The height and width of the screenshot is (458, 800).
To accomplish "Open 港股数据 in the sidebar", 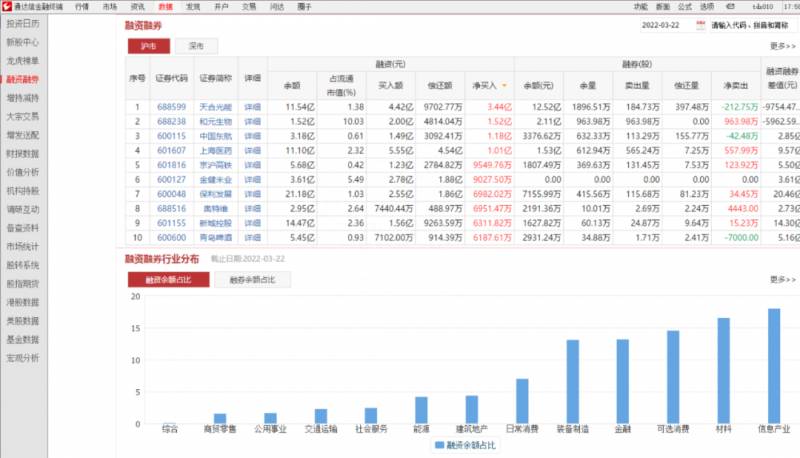I will pyautogui.click(x=23, y=302).
